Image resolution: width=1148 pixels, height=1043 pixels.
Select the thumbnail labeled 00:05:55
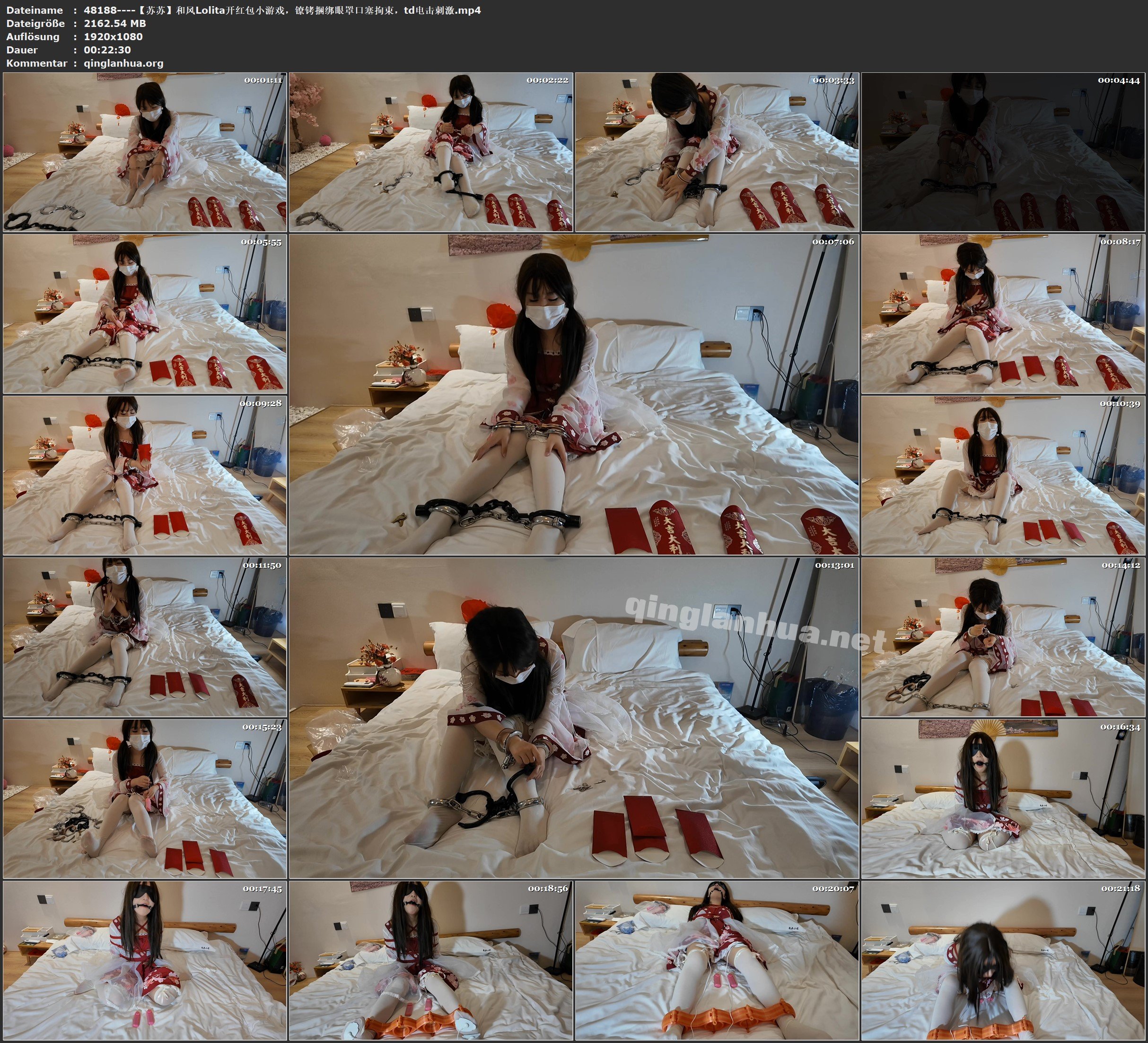[145, 313]
